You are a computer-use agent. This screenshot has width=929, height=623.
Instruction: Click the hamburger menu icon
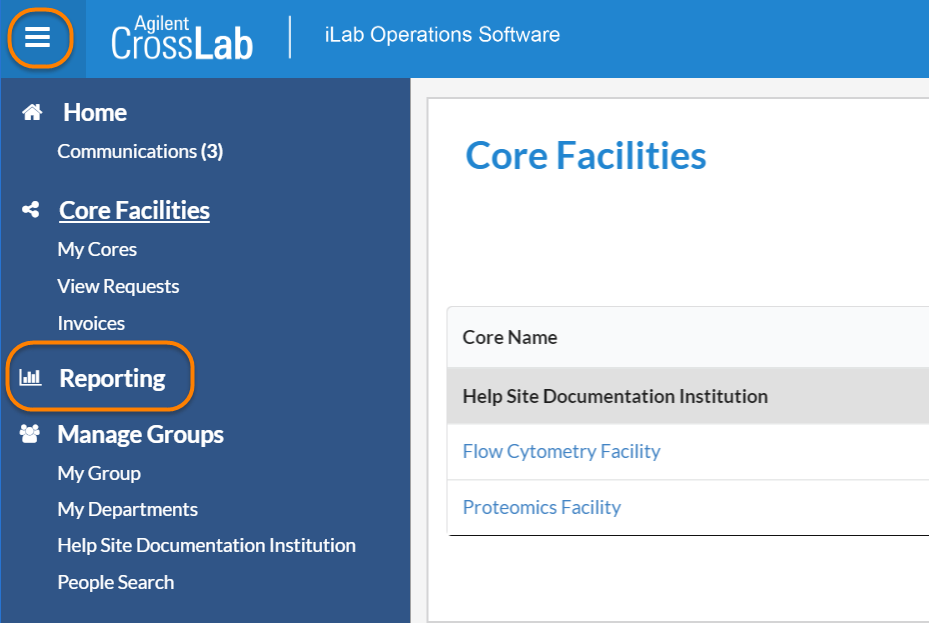38,38
